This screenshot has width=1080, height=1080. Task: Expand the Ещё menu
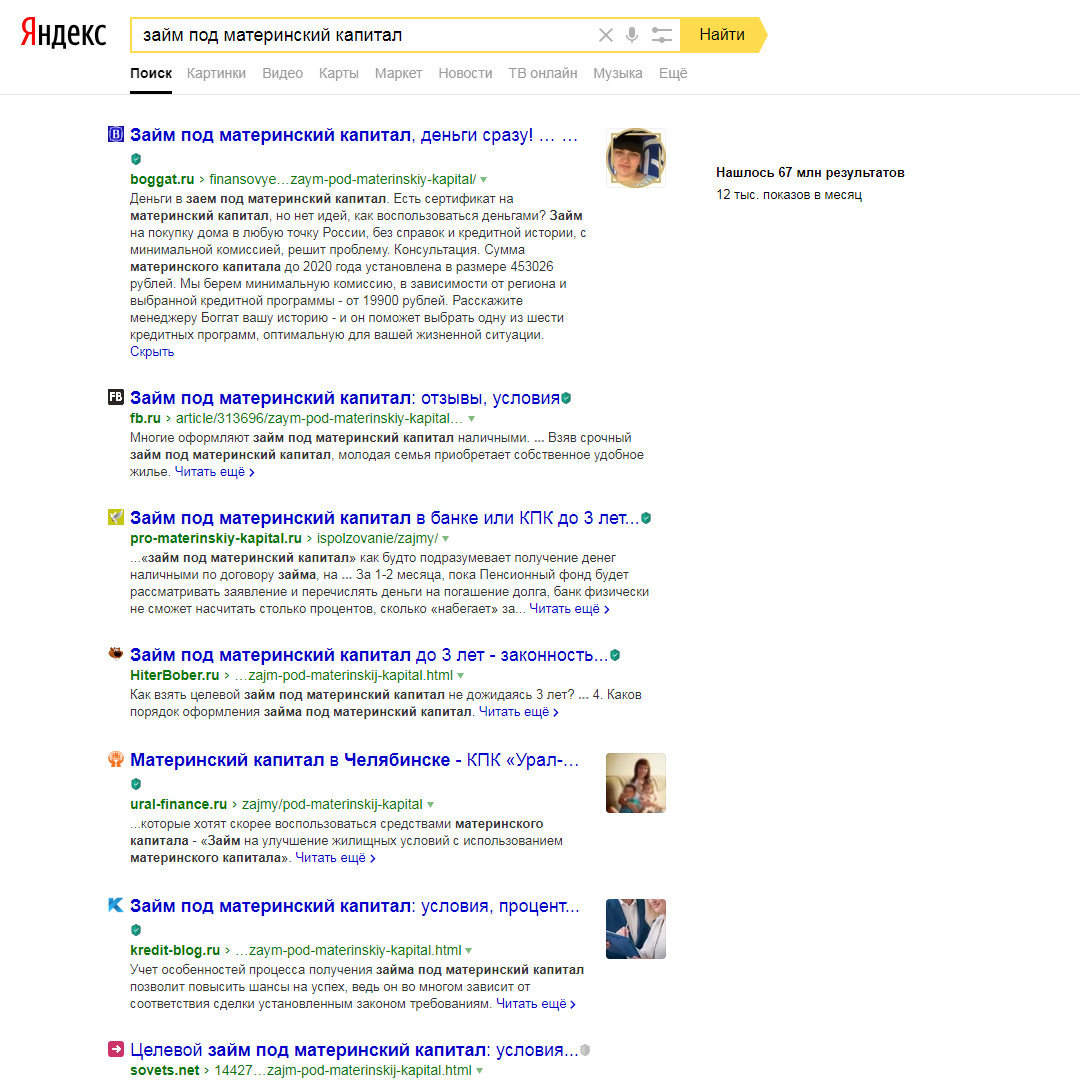tap(673, 73)
